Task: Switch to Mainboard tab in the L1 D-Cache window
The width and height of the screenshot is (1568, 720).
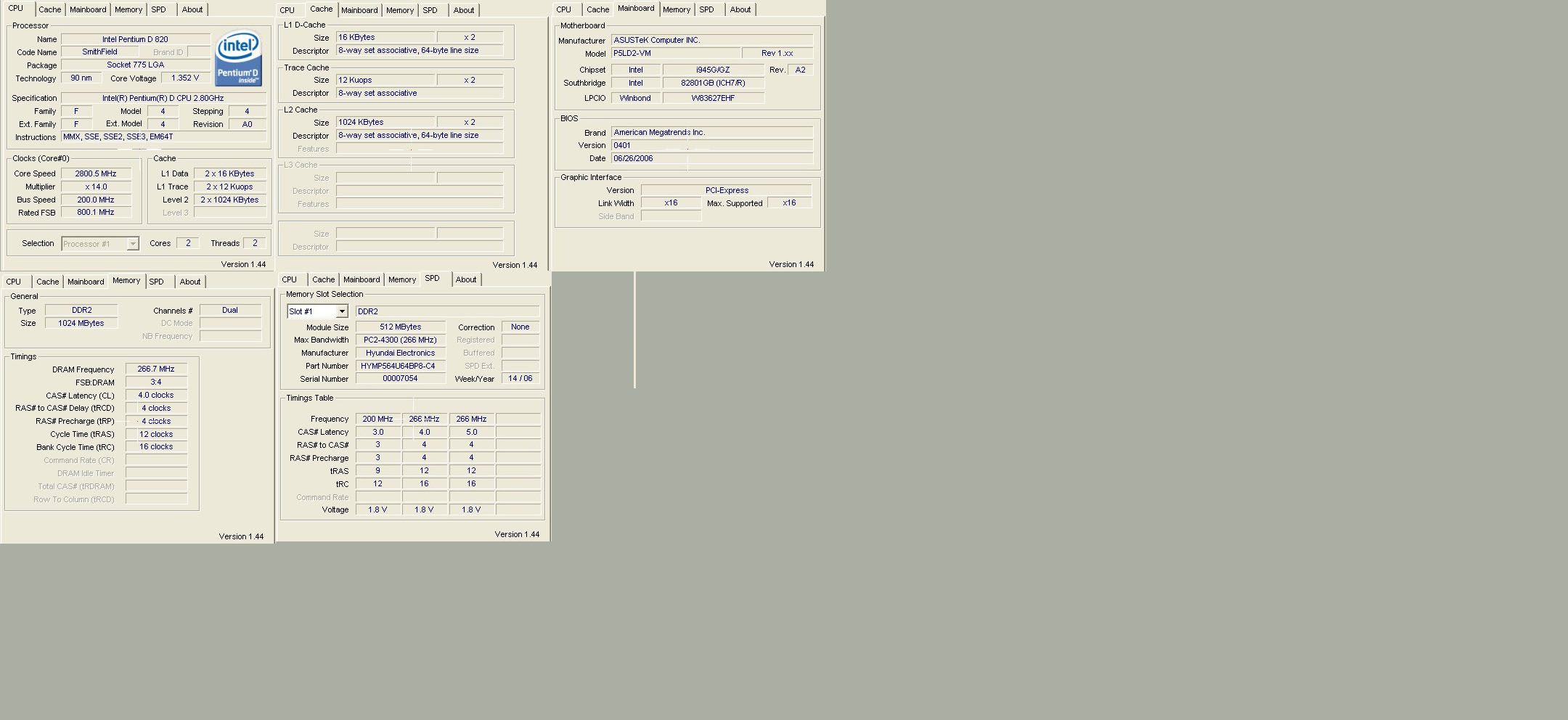Action: tap(359, 10)
